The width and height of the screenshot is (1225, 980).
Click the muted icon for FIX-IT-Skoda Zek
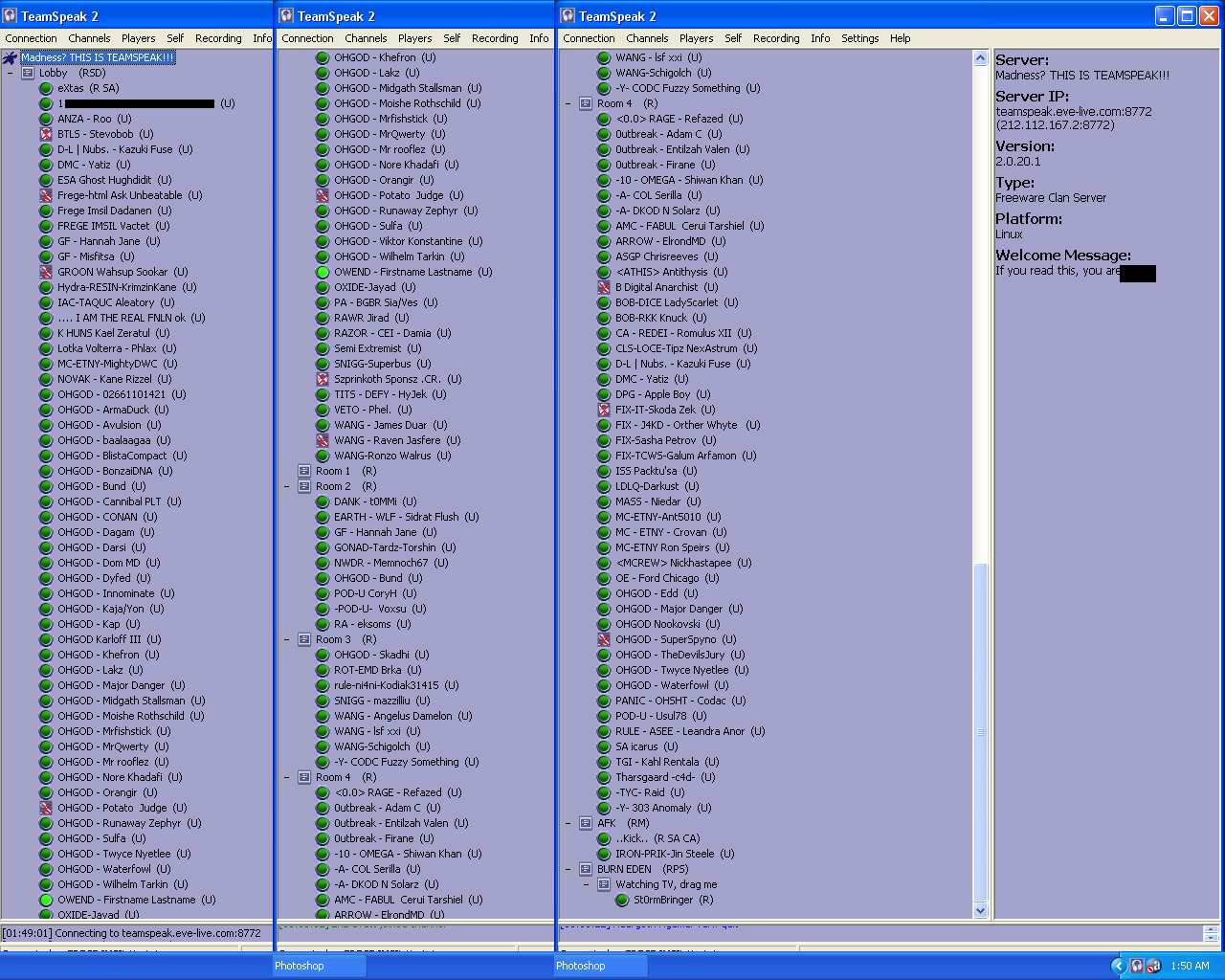click(x=604, y=410)
